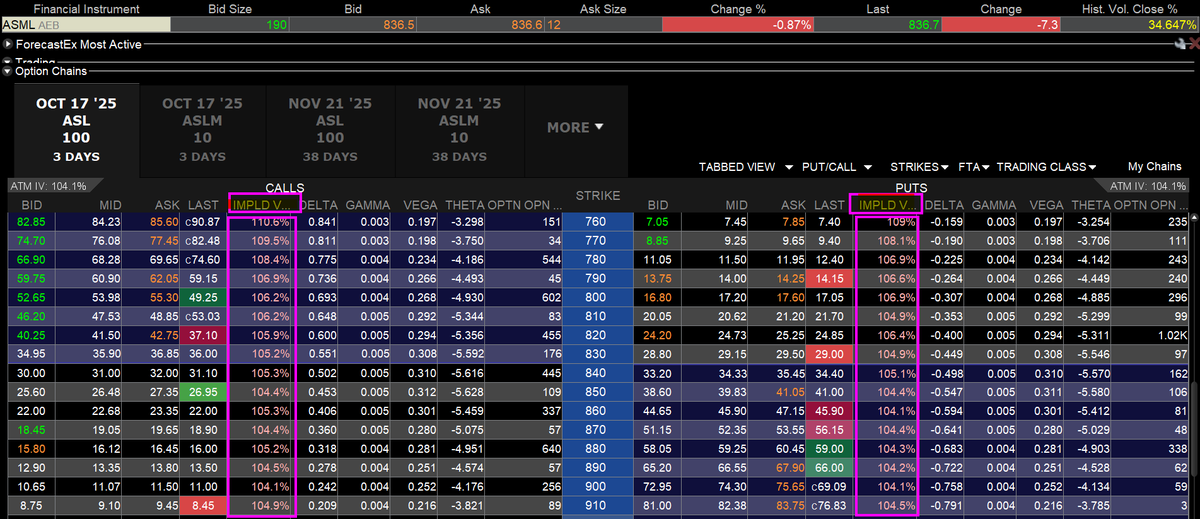Click call last 49.25 green cell
The width and height of the screenshot is (1200, 519).
(205, 297)
